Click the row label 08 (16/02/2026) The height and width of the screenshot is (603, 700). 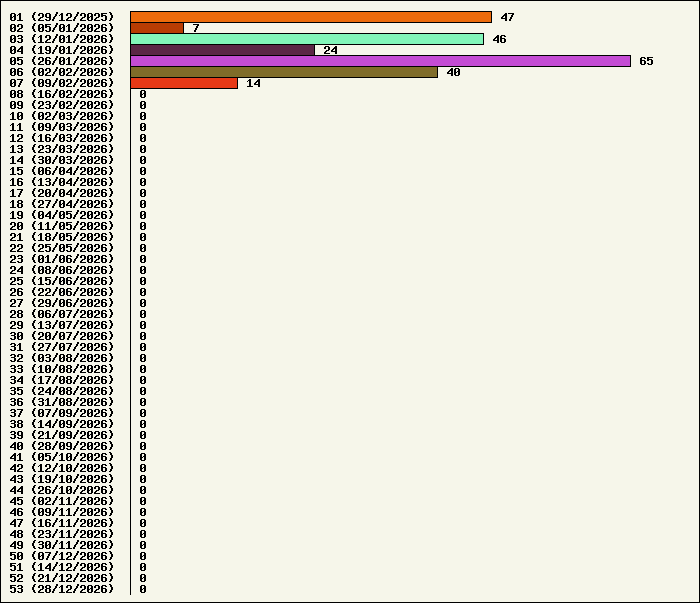(62, 94)
